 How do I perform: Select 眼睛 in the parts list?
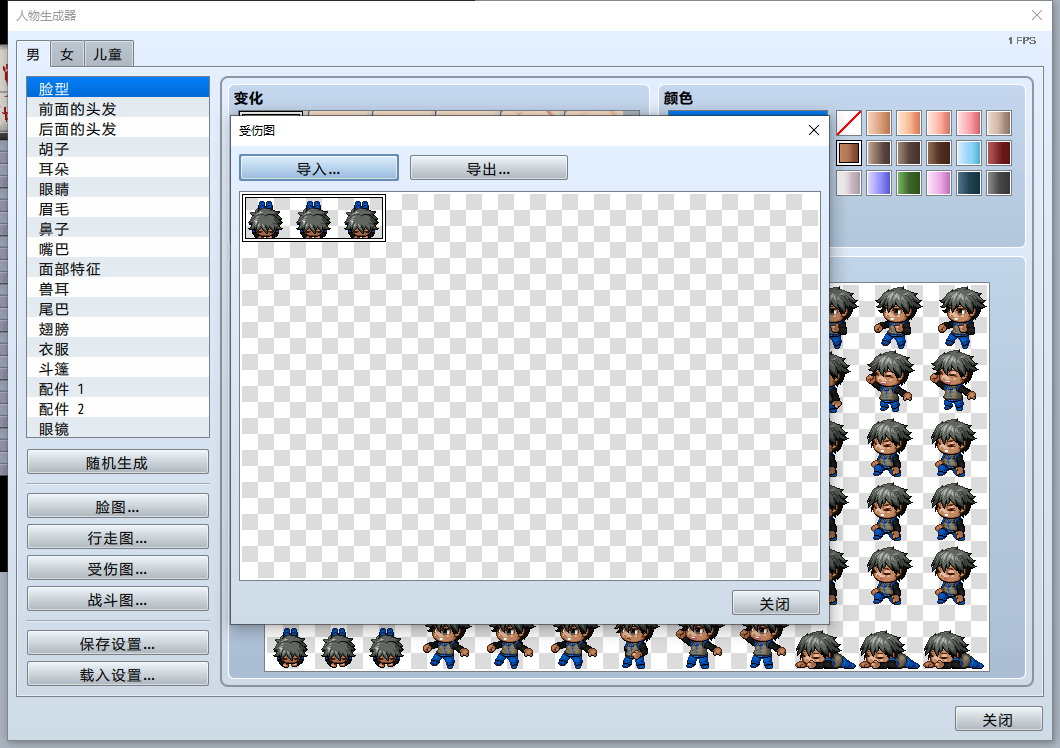click(x=118, y=189)
